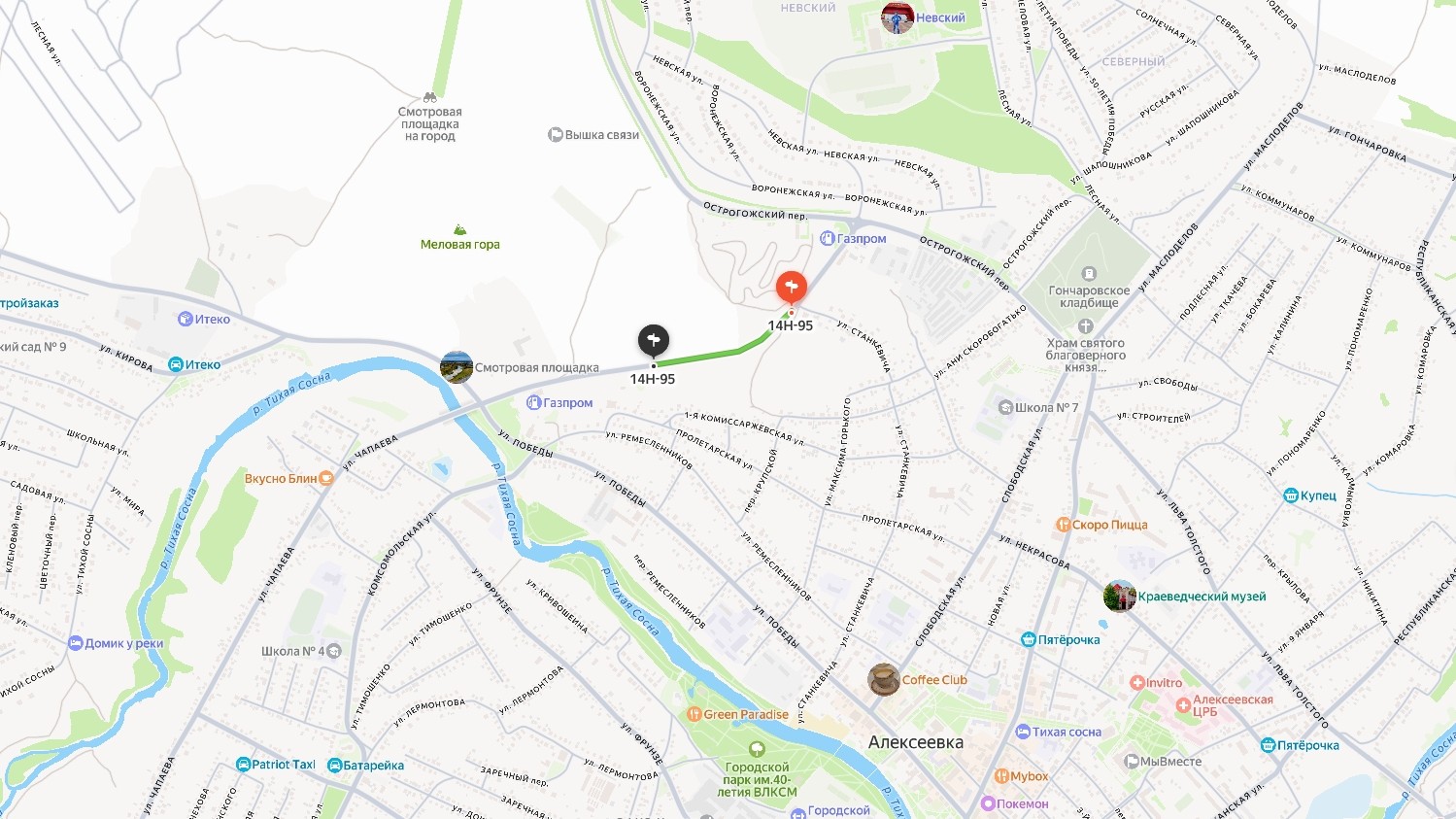Open the Домик у реки hotel icon

(x=75, y=643)
